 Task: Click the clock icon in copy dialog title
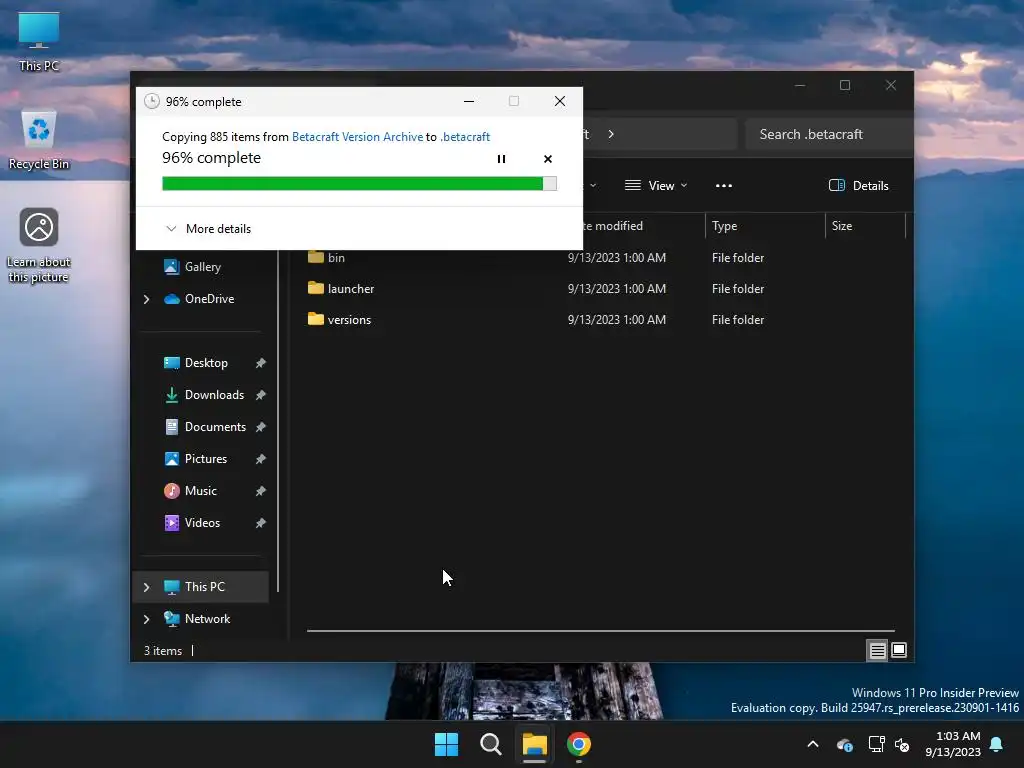click(152, 101)
